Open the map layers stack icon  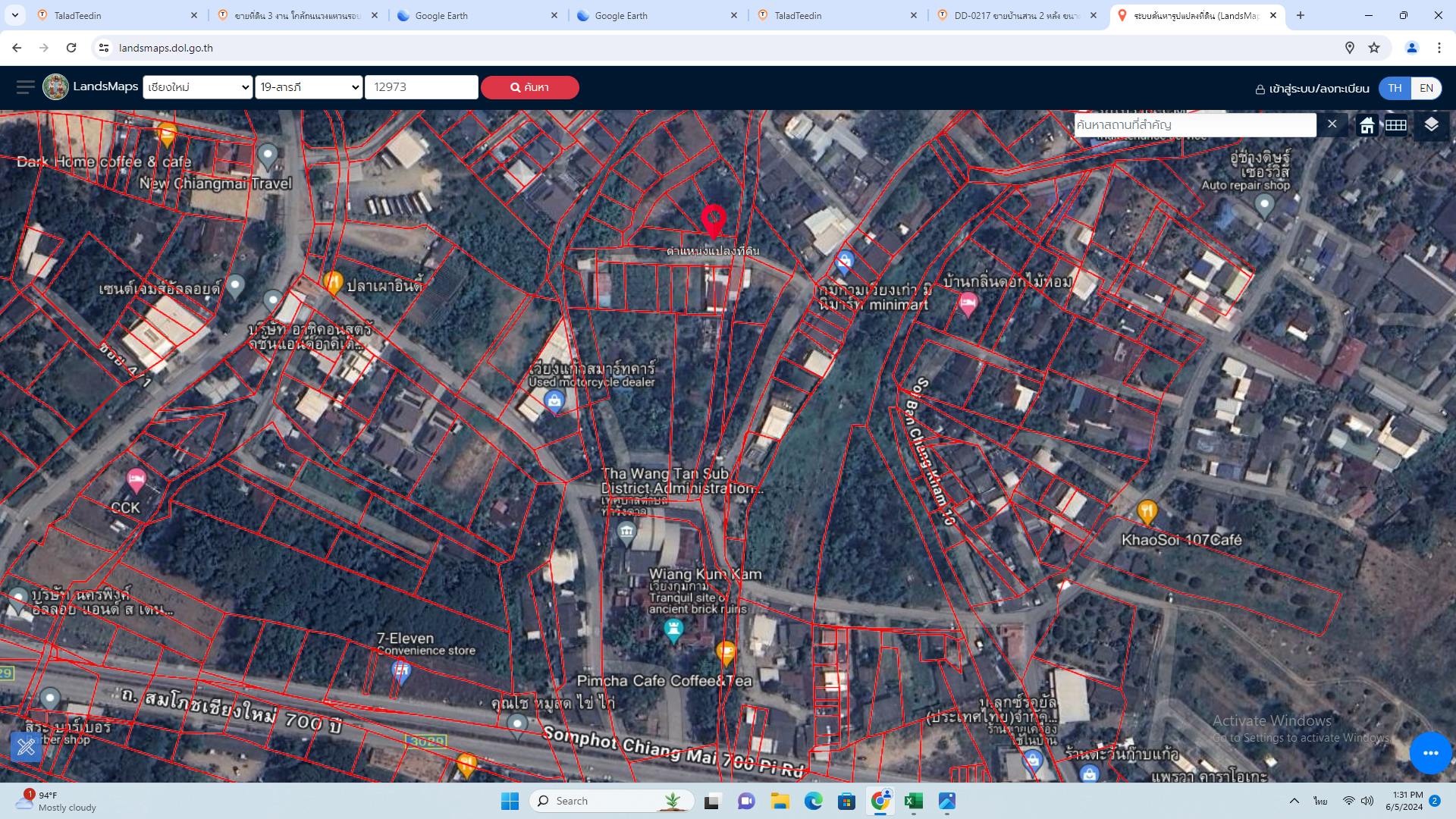pyautogui.click(x=1431, y=125)
